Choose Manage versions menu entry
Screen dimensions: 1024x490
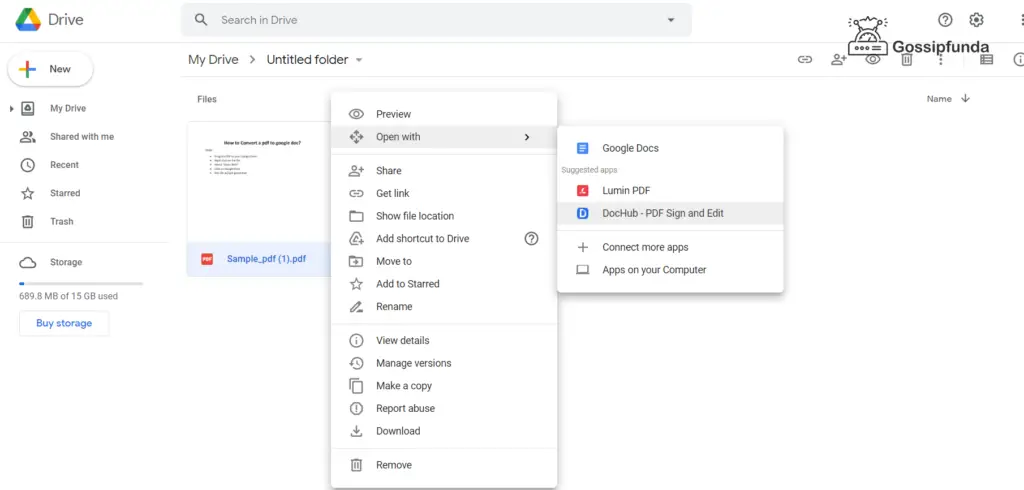pyautogui.click(x=444, y=363)
